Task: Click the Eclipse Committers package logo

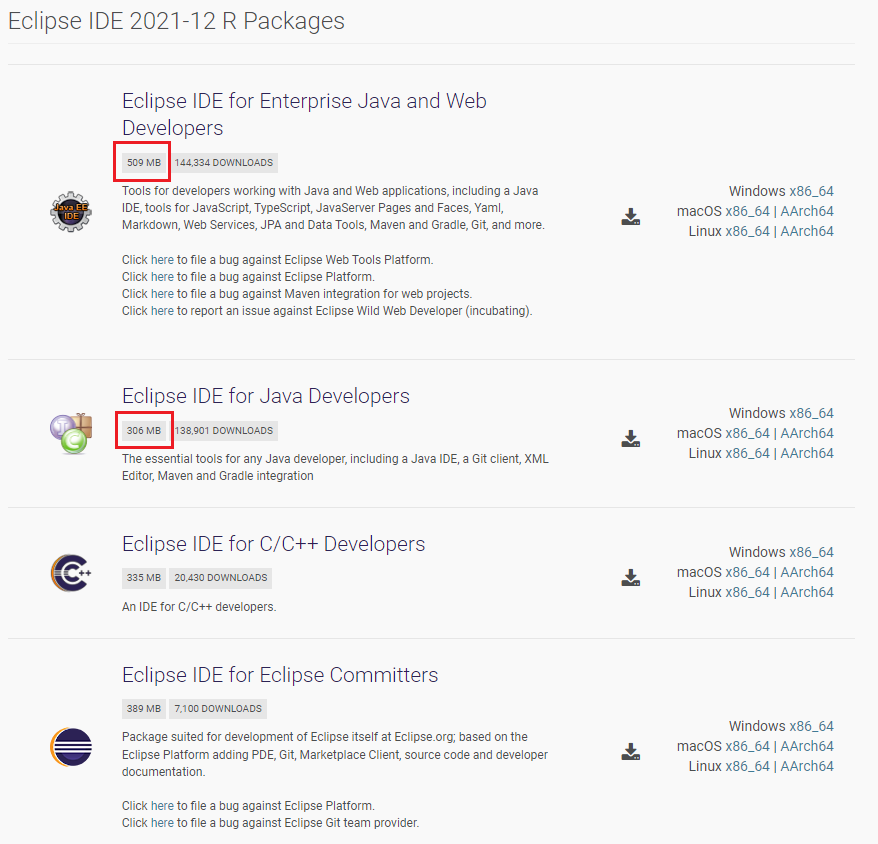Action: click(71, 747)
